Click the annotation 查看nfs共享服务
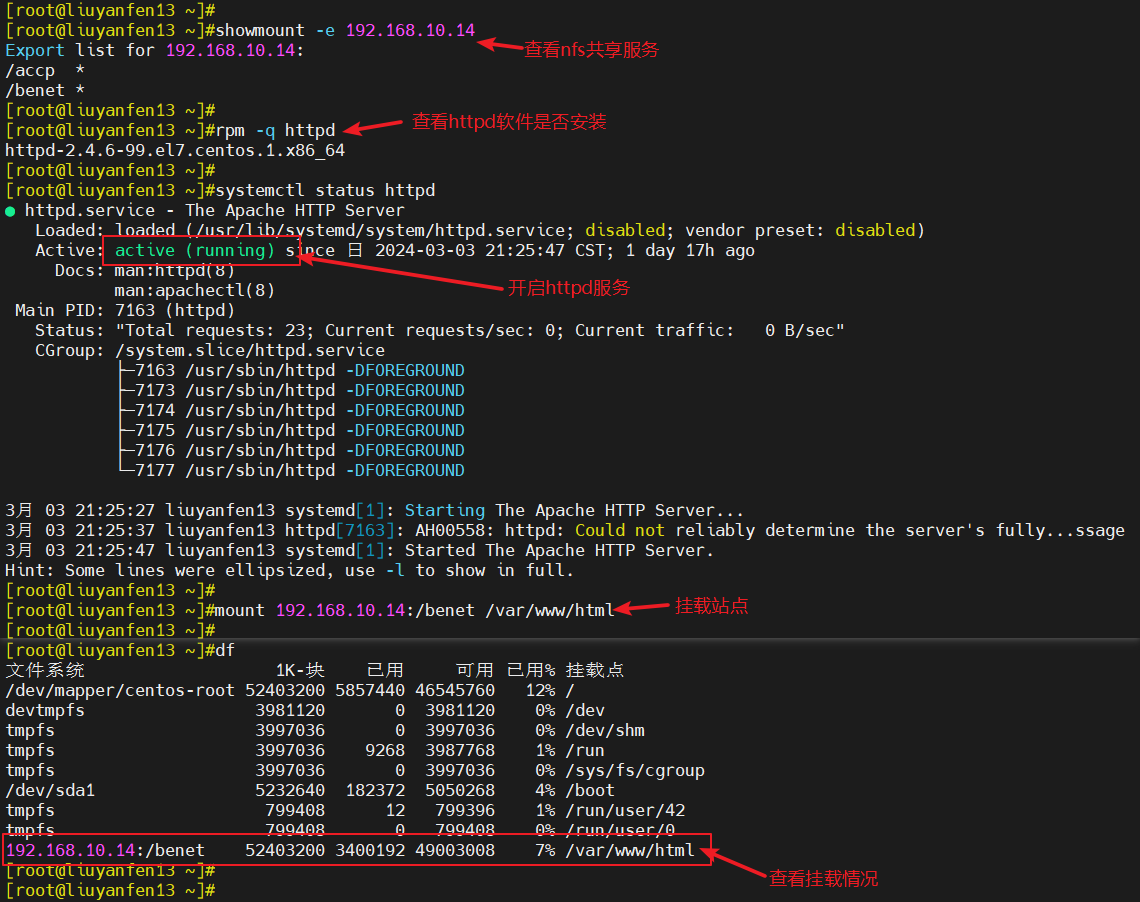The image size is (1140, 902). pyautogui.click(x=591, y=49)
